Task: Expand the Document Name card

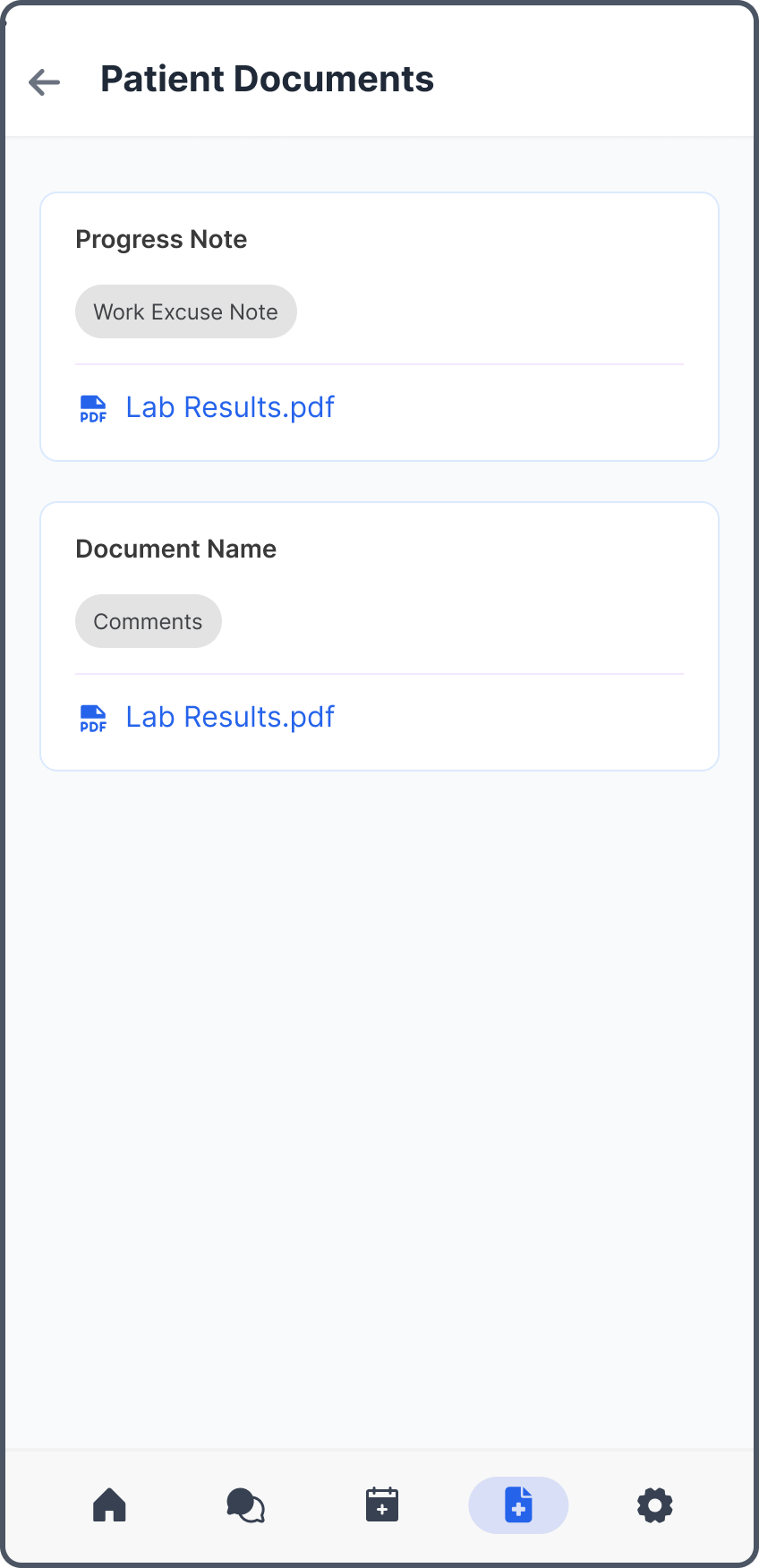Action: [379, 635]
